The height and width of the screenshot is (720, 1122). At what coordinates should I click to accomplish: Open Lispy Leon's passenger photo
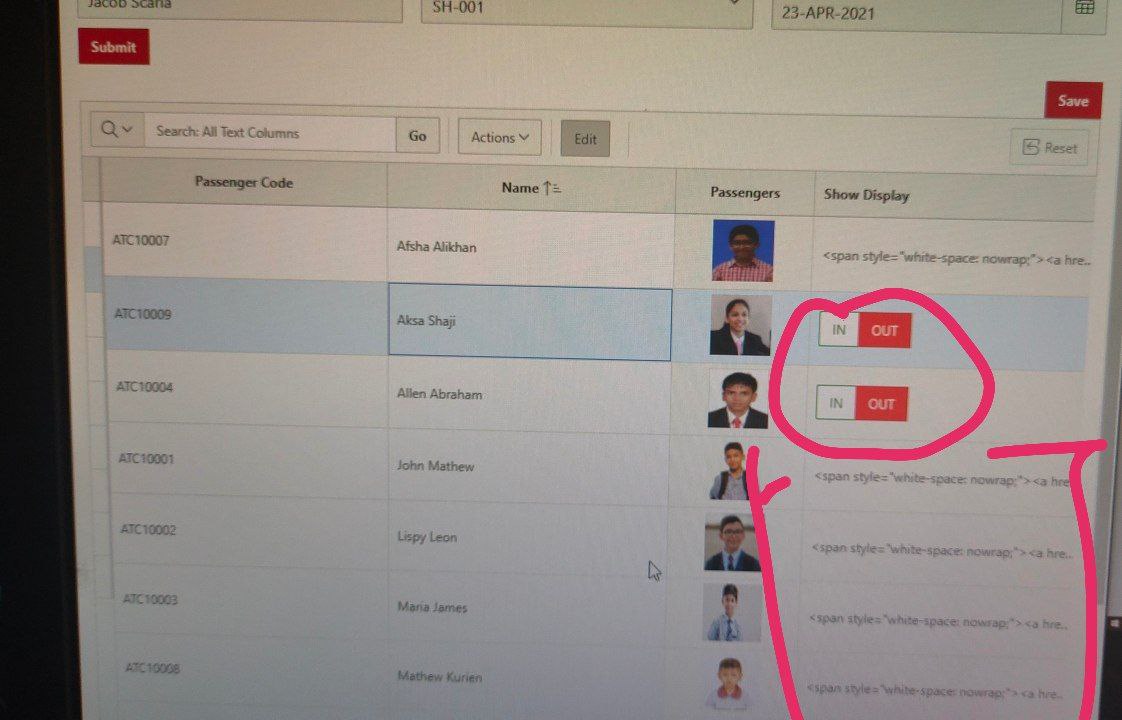pyautogui.click(x=732, y=542)
